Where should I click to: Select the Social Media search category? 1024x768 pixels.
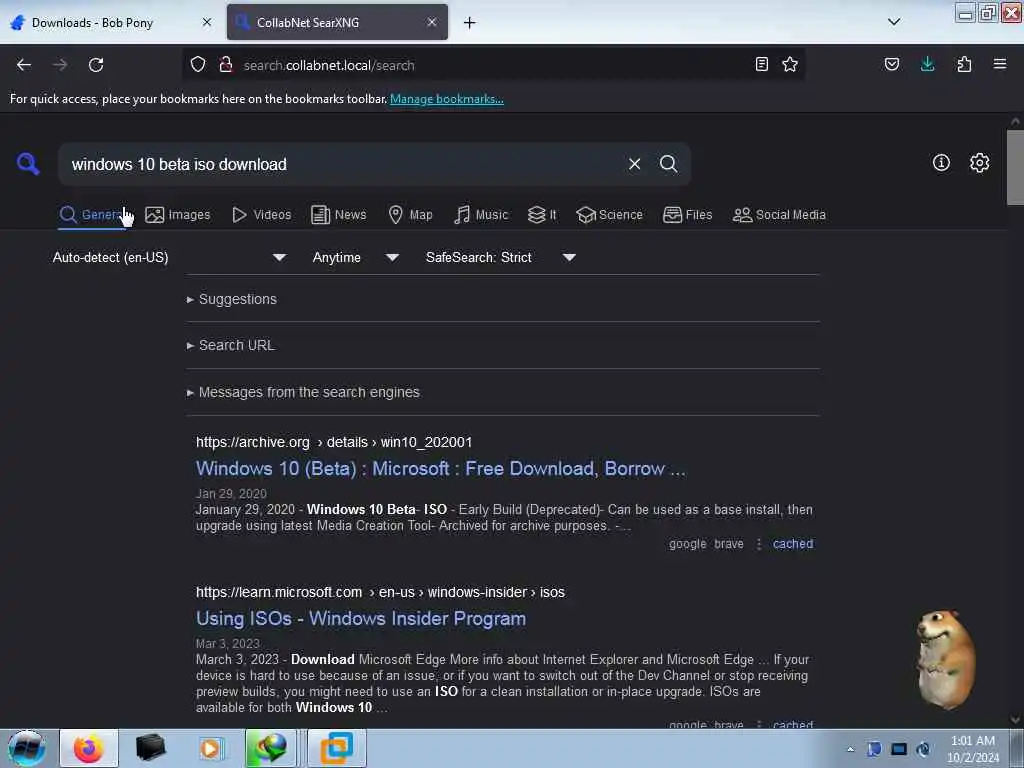[x=779, y=215]
